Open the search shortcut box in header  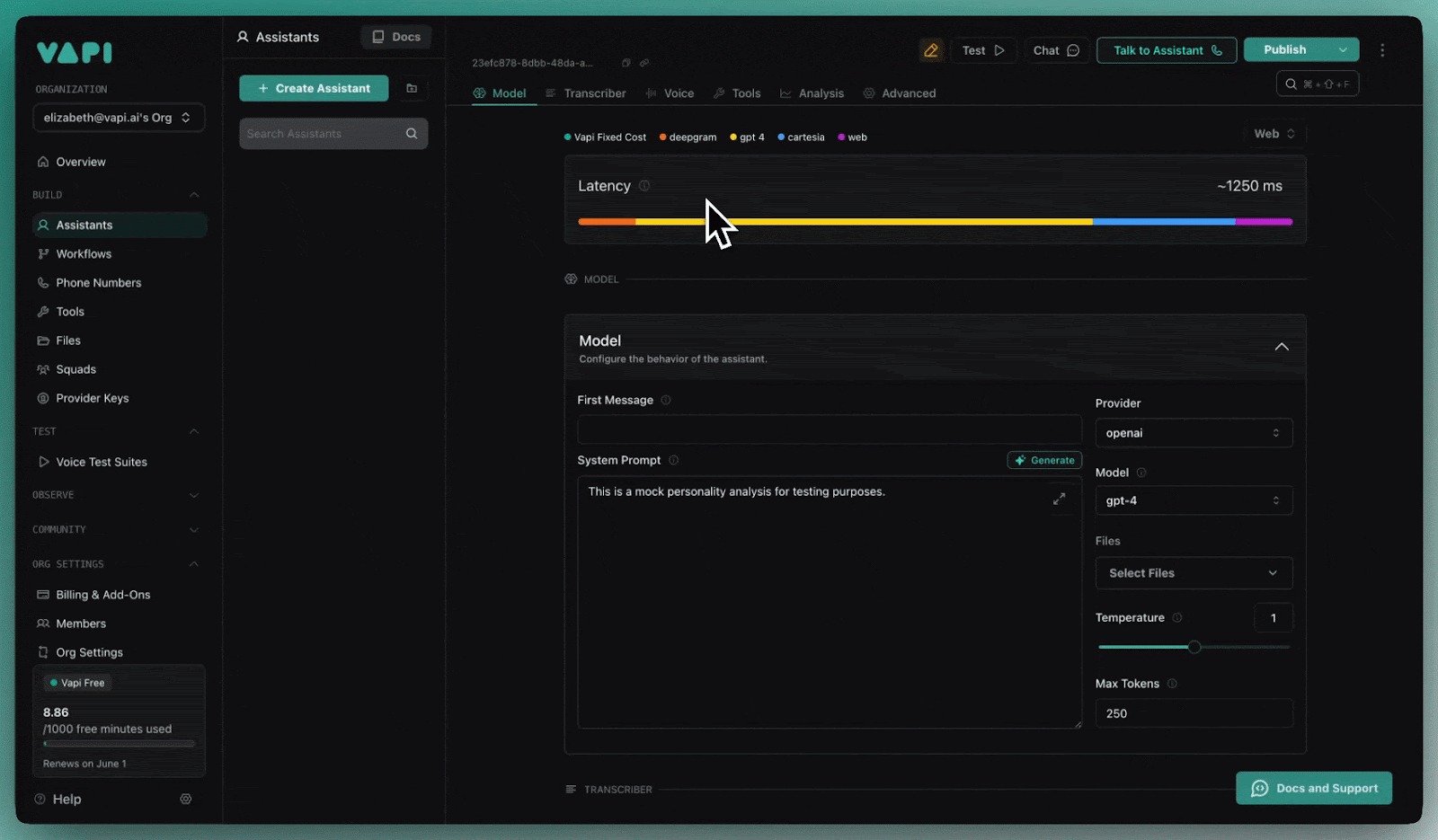pos(1318,84)
